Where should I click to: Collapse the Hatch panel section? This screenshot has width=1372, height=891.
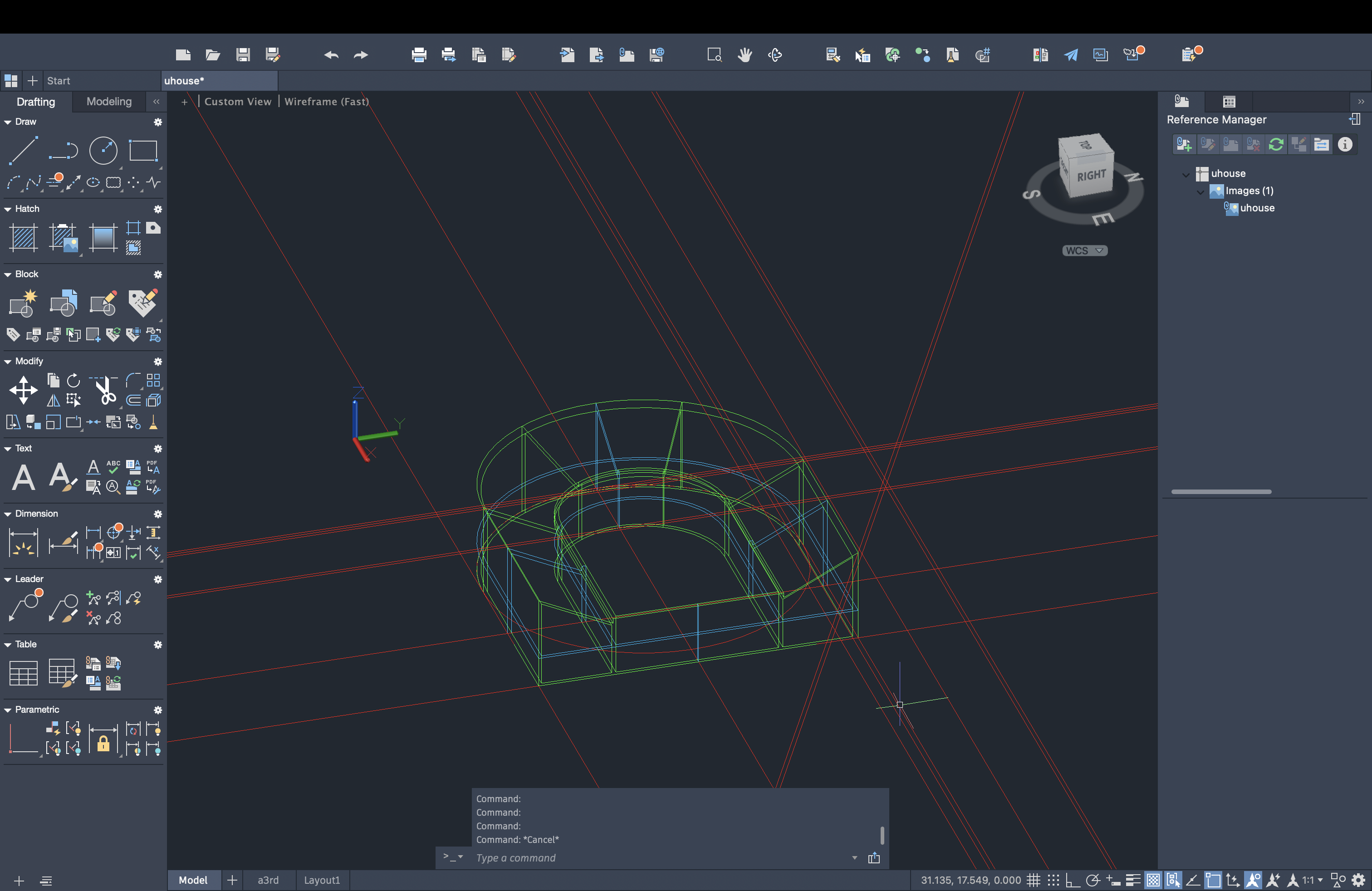[8, 209]
